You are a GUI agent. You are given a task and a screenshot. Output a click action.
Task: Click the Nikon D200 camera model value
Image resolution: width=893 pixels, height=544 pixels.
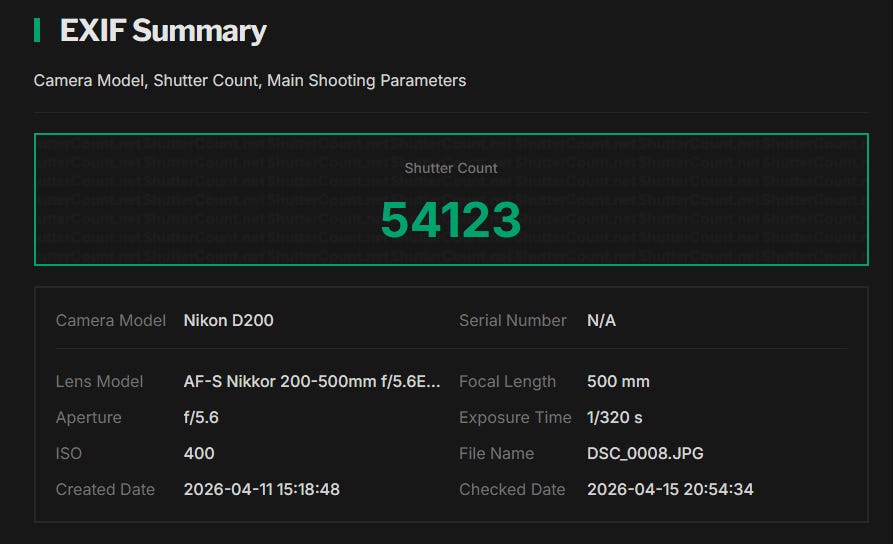tap(229, 320)
